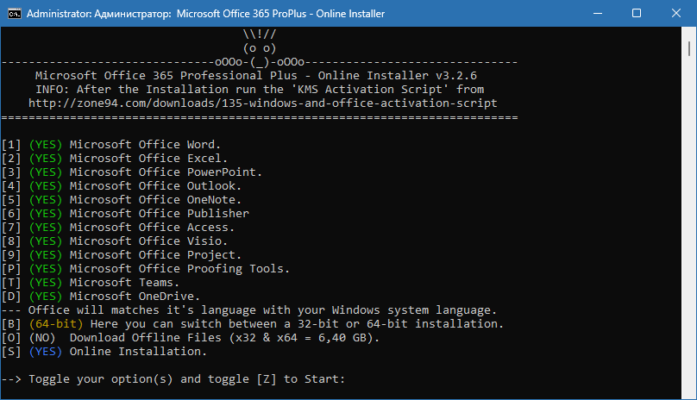Click the zone94.com activation script URL
Image resolution: width=697 pixels, height=400 pixels.
[263, 104]
